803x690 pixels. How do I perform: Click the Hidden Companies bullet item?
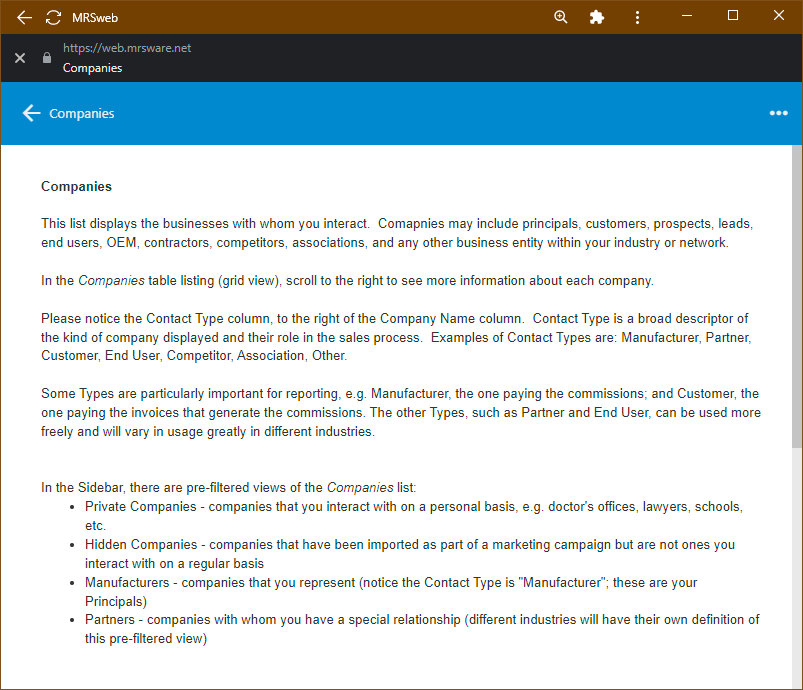[410, 554]
